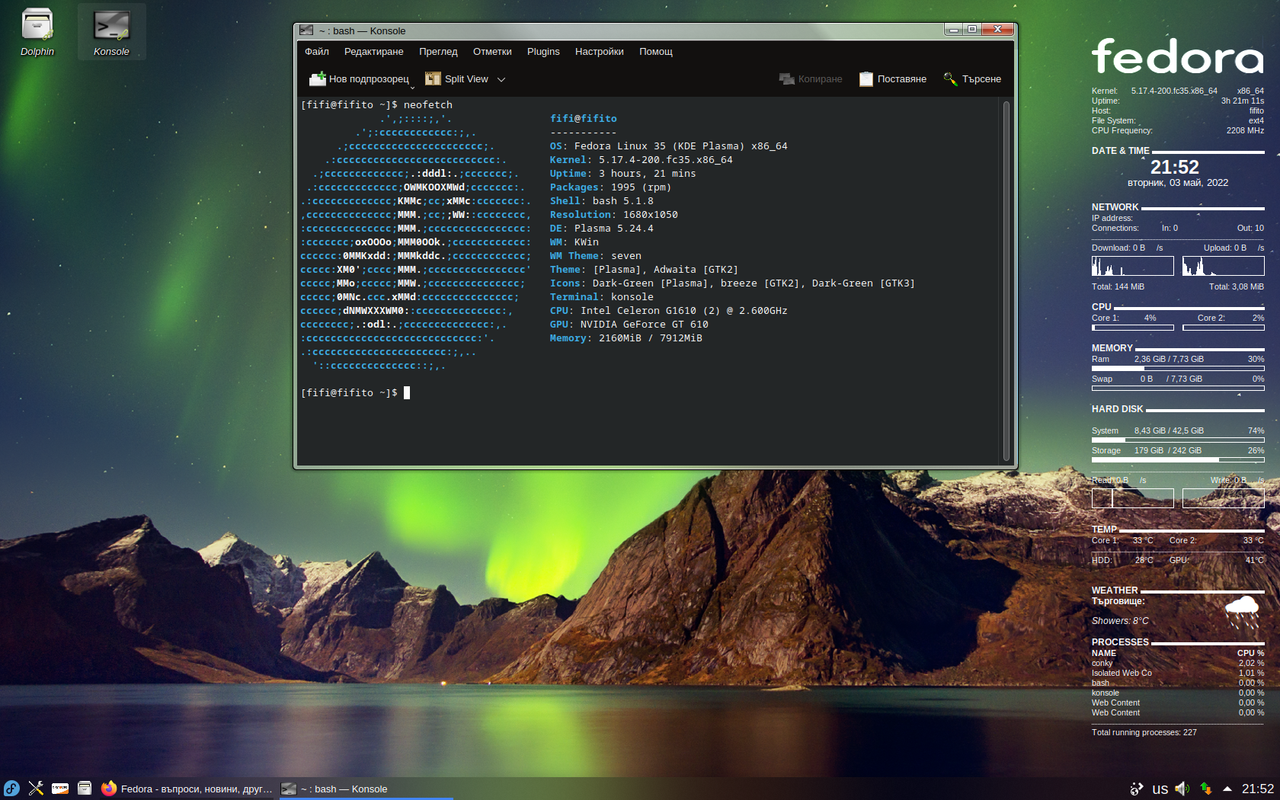The width and height of the screenshot is (1280, 800).
Task: Open the Преглед menu
Action: pos(438,51)
